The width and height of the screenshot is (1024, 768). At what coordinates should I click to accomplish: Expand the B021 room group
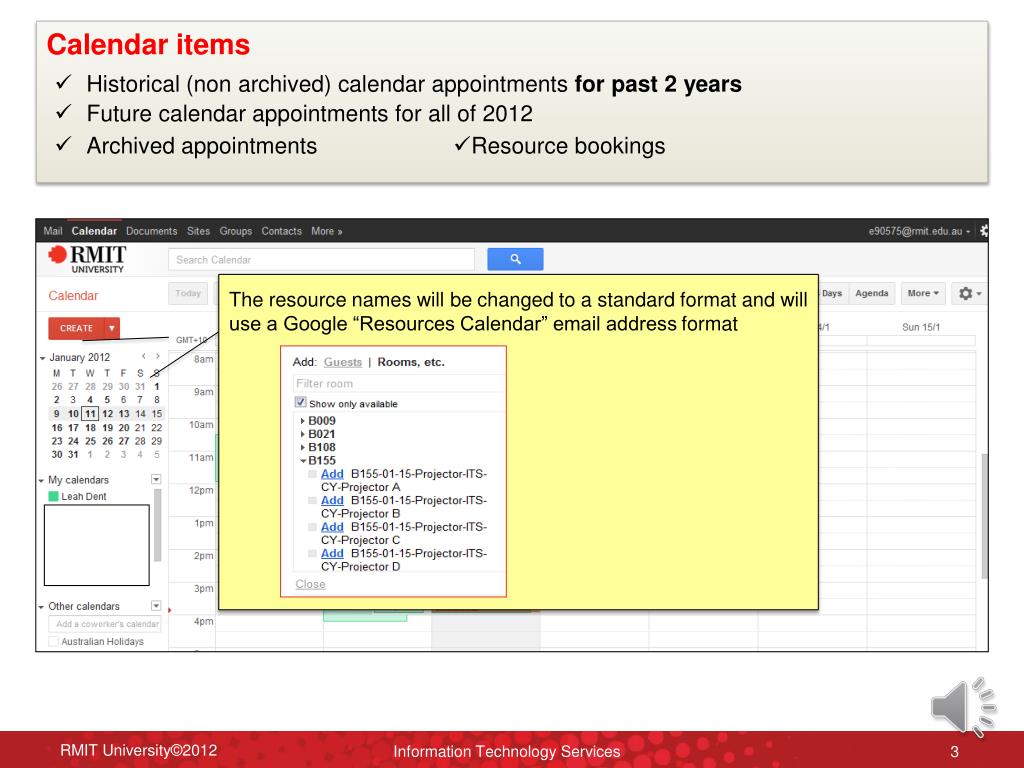click(x=302, y=434)
